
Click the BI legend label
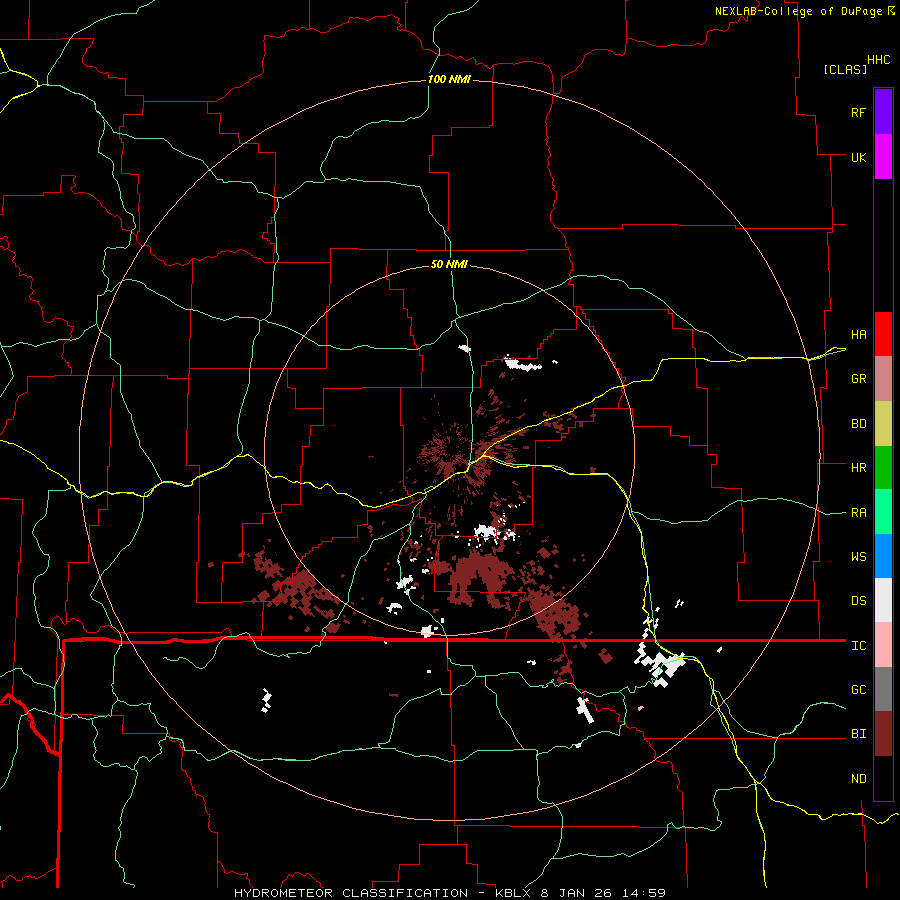(859, 734)
